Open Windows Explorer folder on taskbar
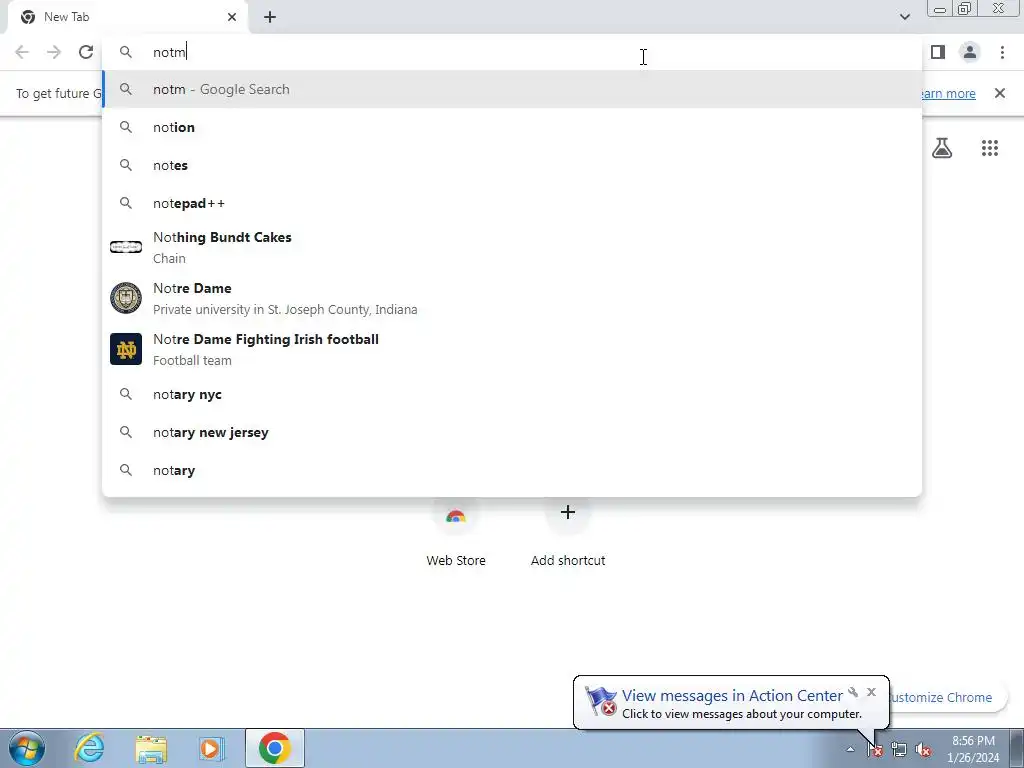This screenshot has height=768, width=1024. (151, 748)
